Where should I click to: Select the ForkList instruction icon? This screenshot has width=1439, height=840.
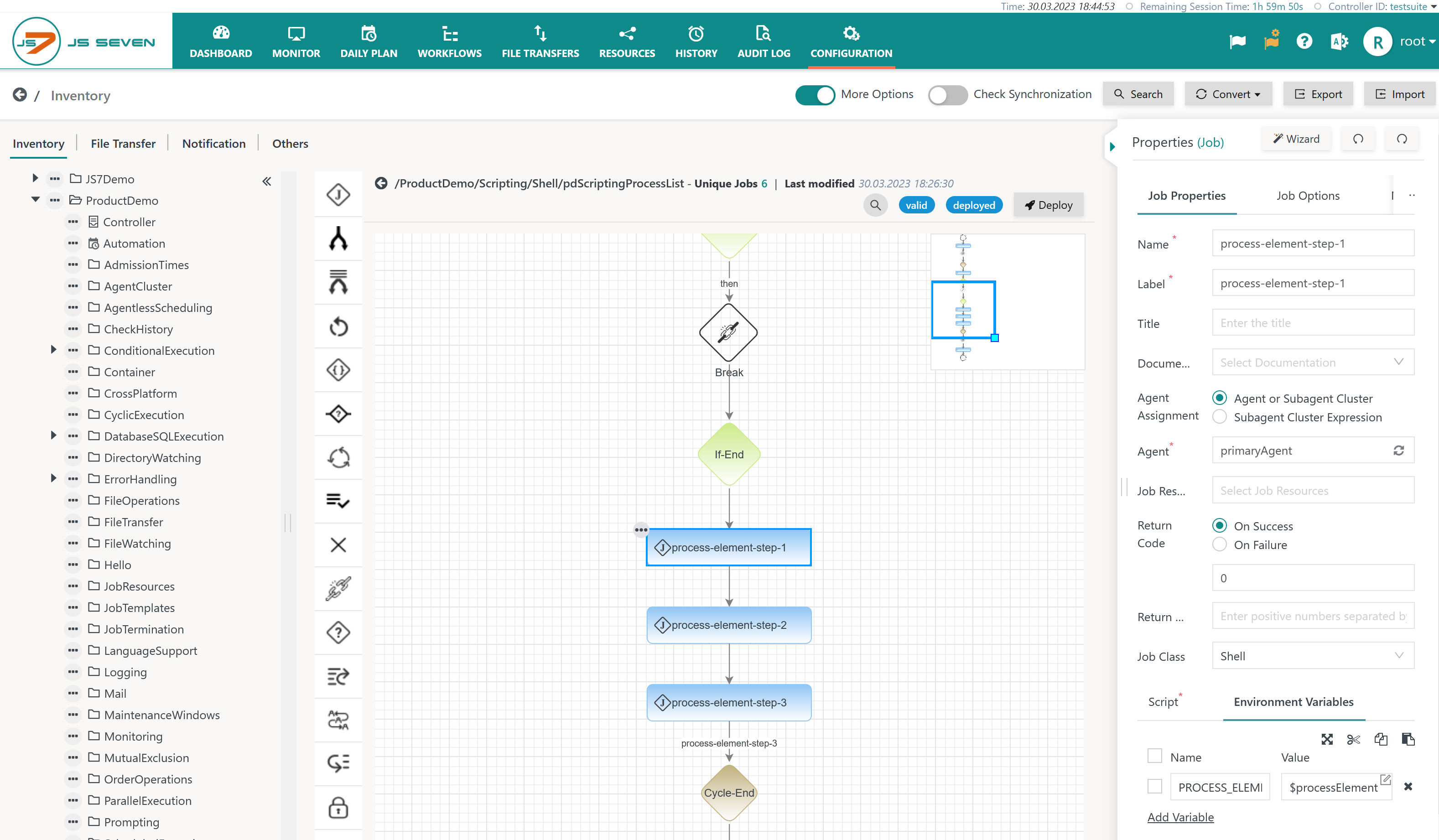[x=338, y=282]
